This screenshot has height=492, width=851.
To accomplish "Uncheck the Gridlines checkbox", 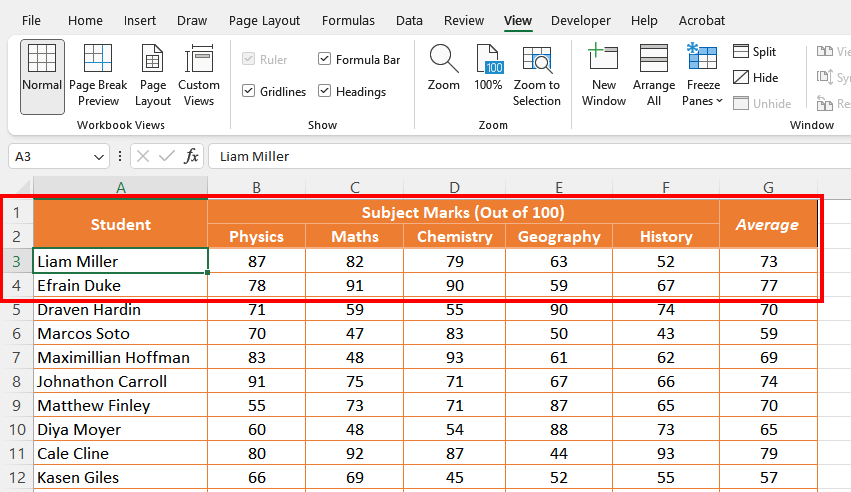I will point(249,92).
